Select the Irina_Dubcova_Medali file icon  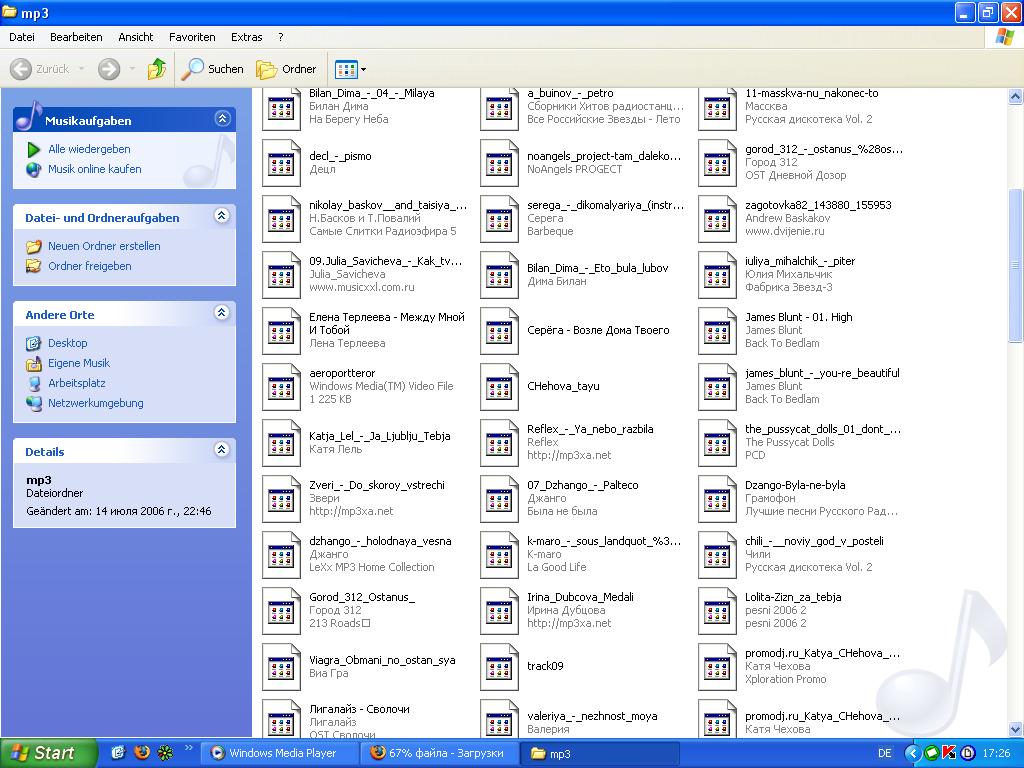pos(500,611)
